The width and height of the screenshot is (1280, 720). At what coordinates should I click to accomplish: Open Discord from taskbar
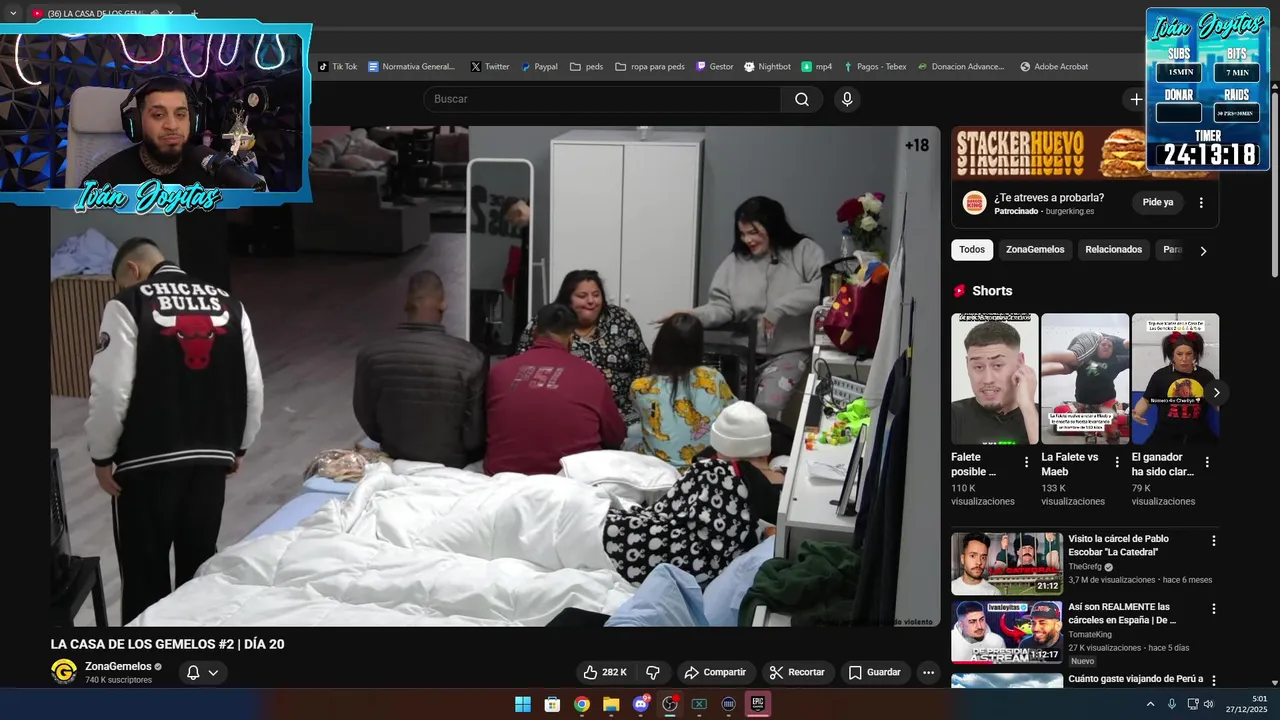click(641, 704)
